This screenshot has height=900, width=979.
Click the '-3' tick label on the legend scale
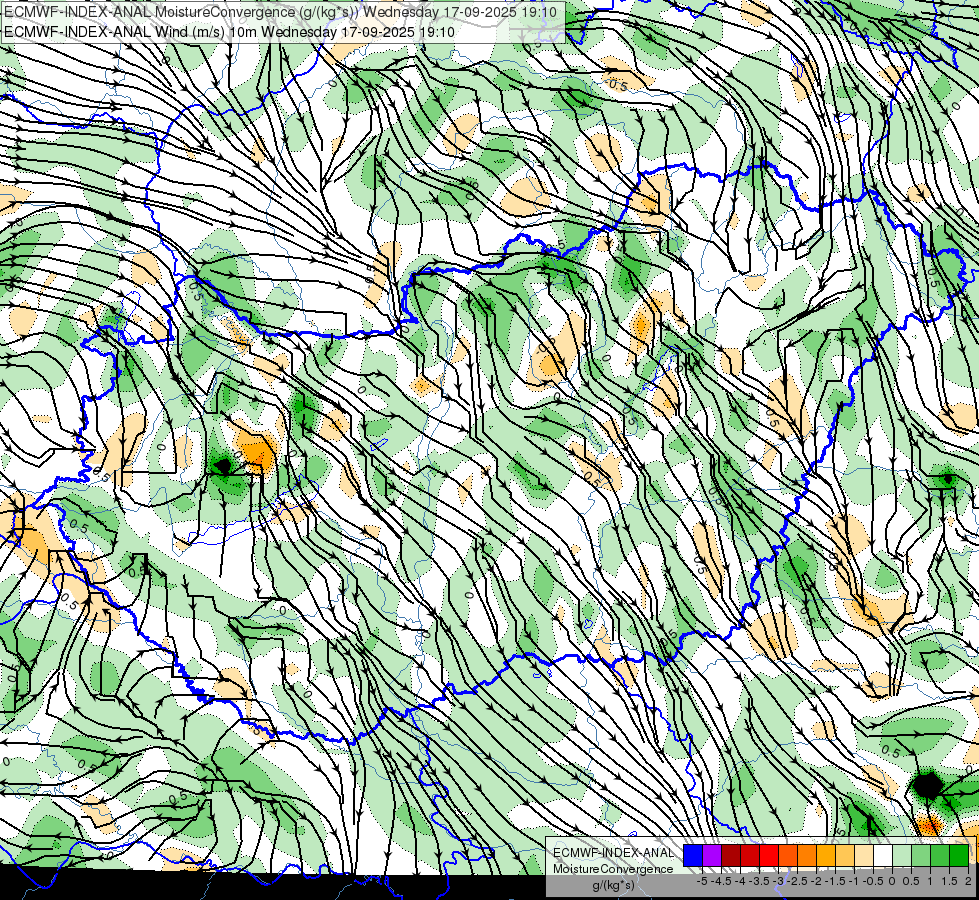pos(779,881)
